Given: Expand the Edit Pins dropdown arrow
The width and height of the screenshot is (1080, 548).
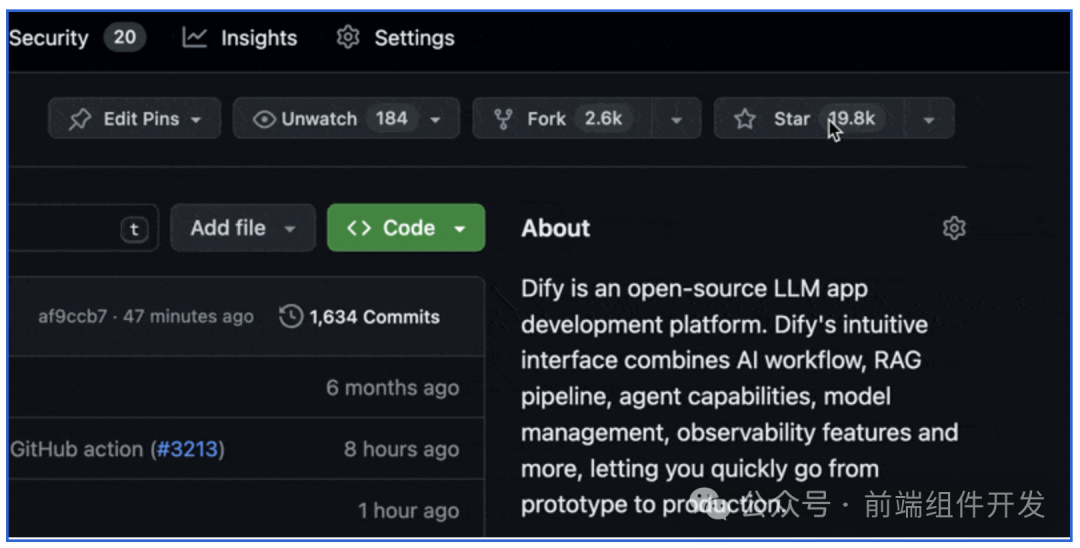Looking at the screenshot, I should coord(196,120).
